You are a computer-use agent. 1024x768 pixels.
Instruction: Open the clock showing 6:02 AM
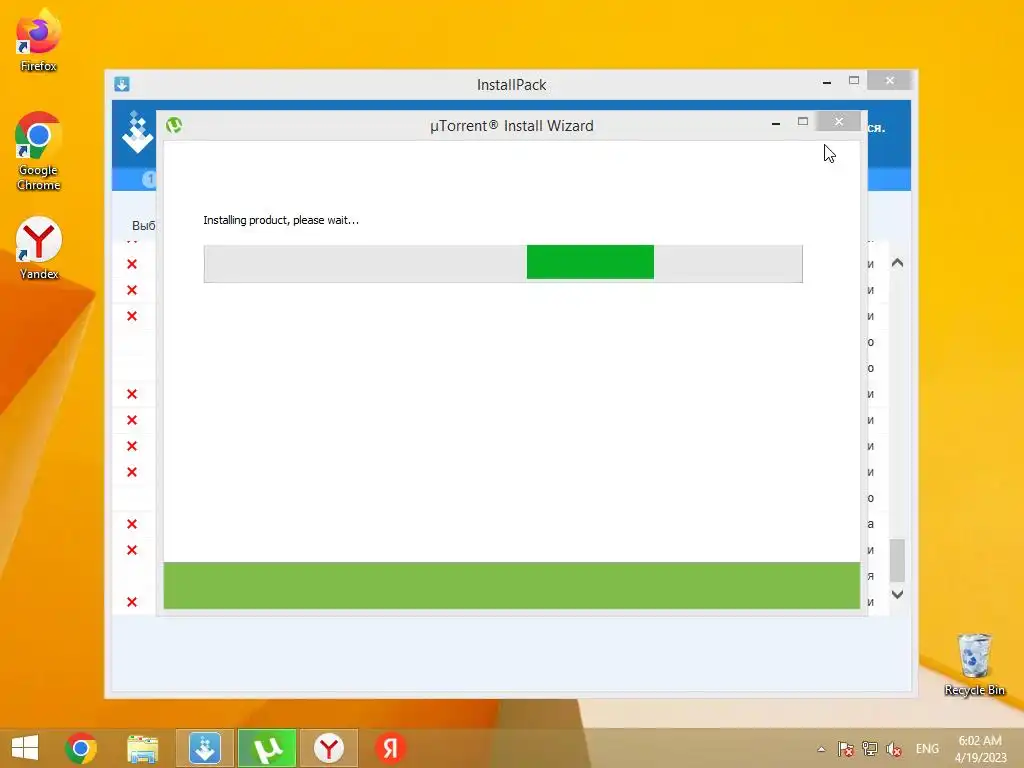[980, 749]
